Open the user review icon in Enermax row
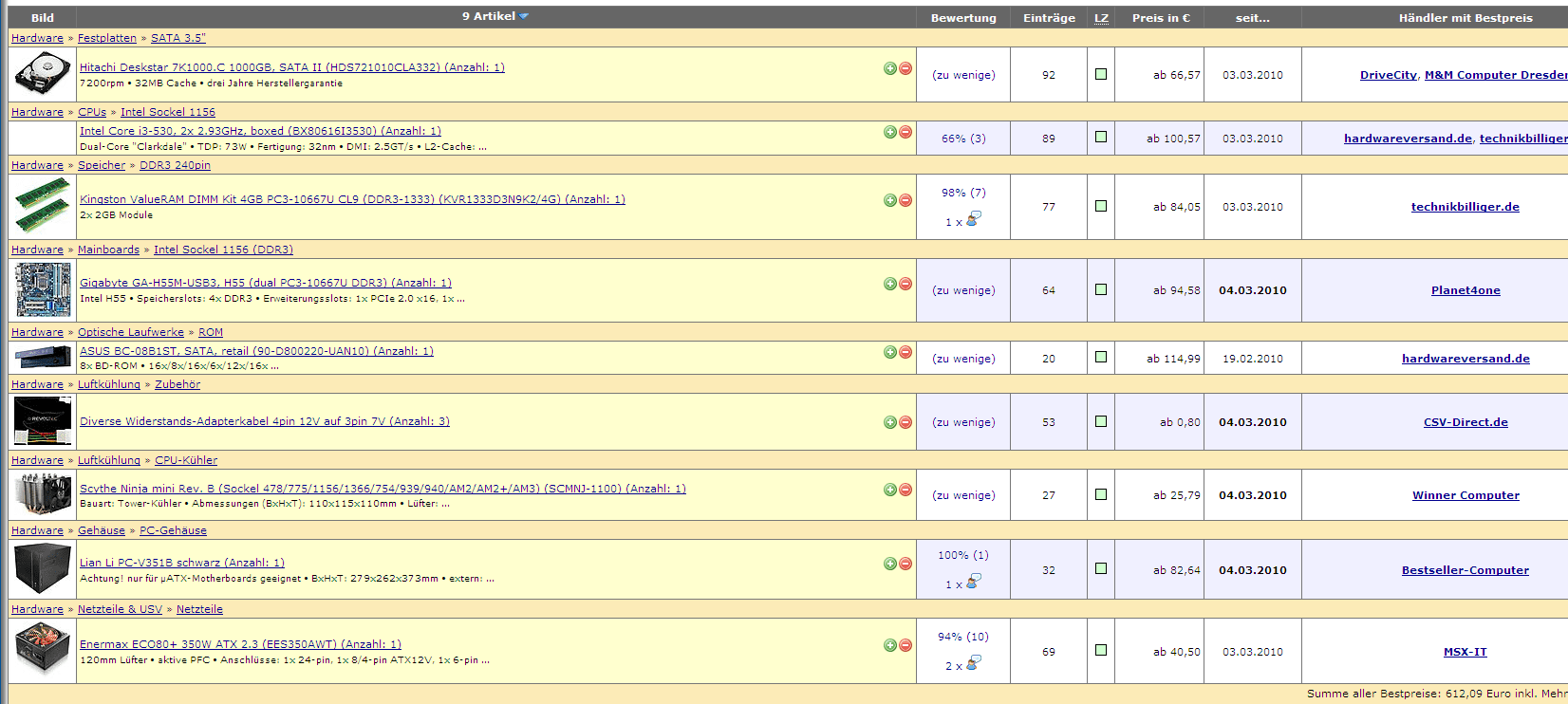Image resolution: width=1568 pixels, height=704 pixels. point(974,663)
